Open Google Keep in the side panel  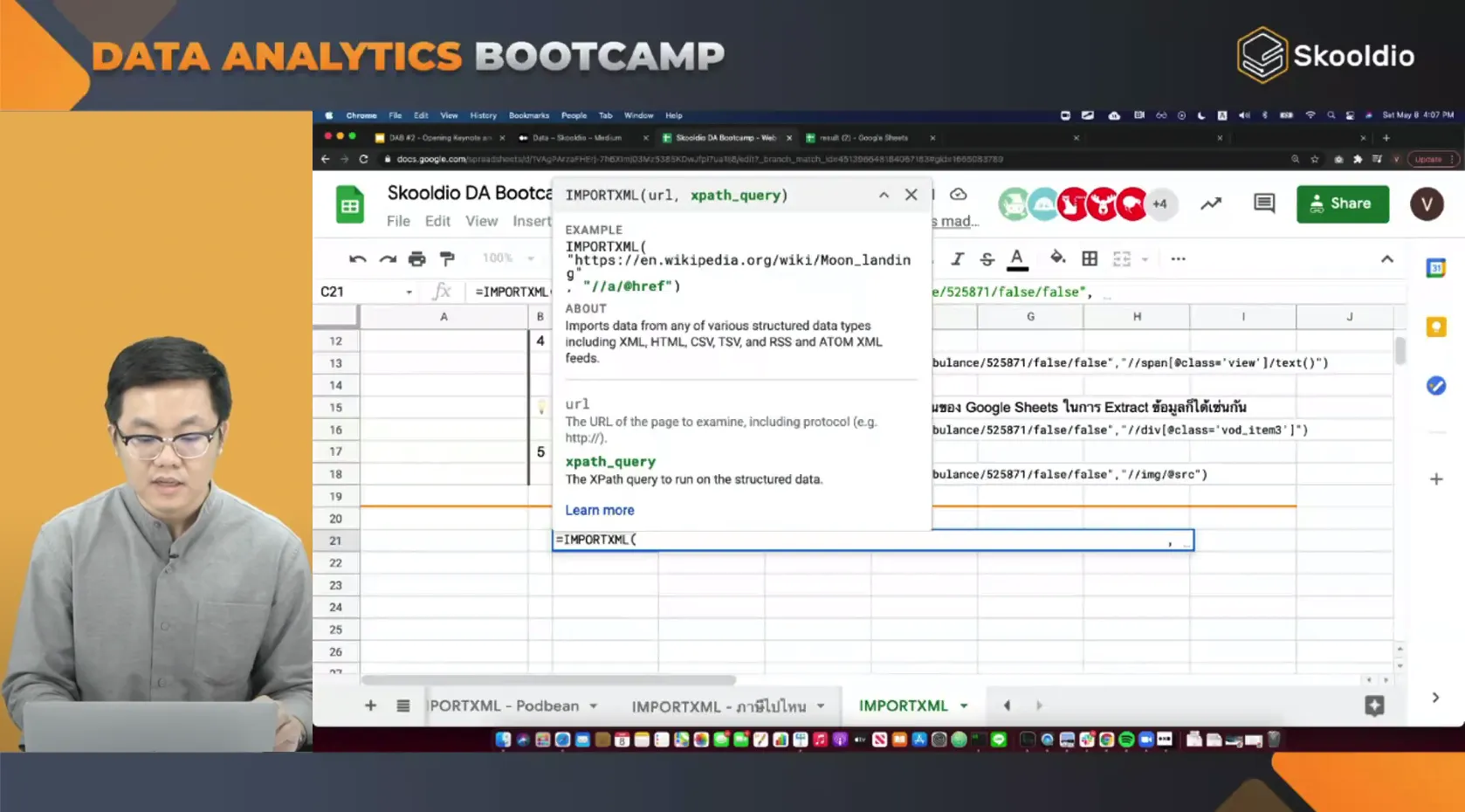[1436, 327]
